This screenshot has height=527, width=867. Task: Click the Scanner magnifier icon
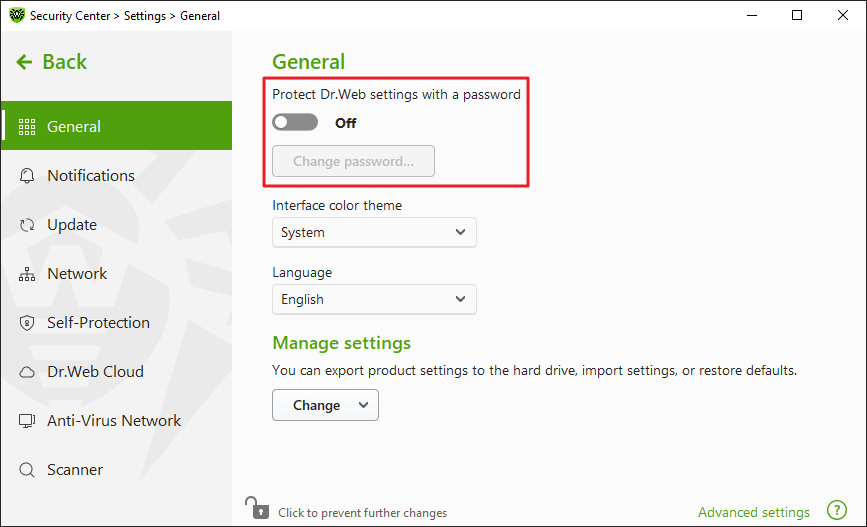27,470
